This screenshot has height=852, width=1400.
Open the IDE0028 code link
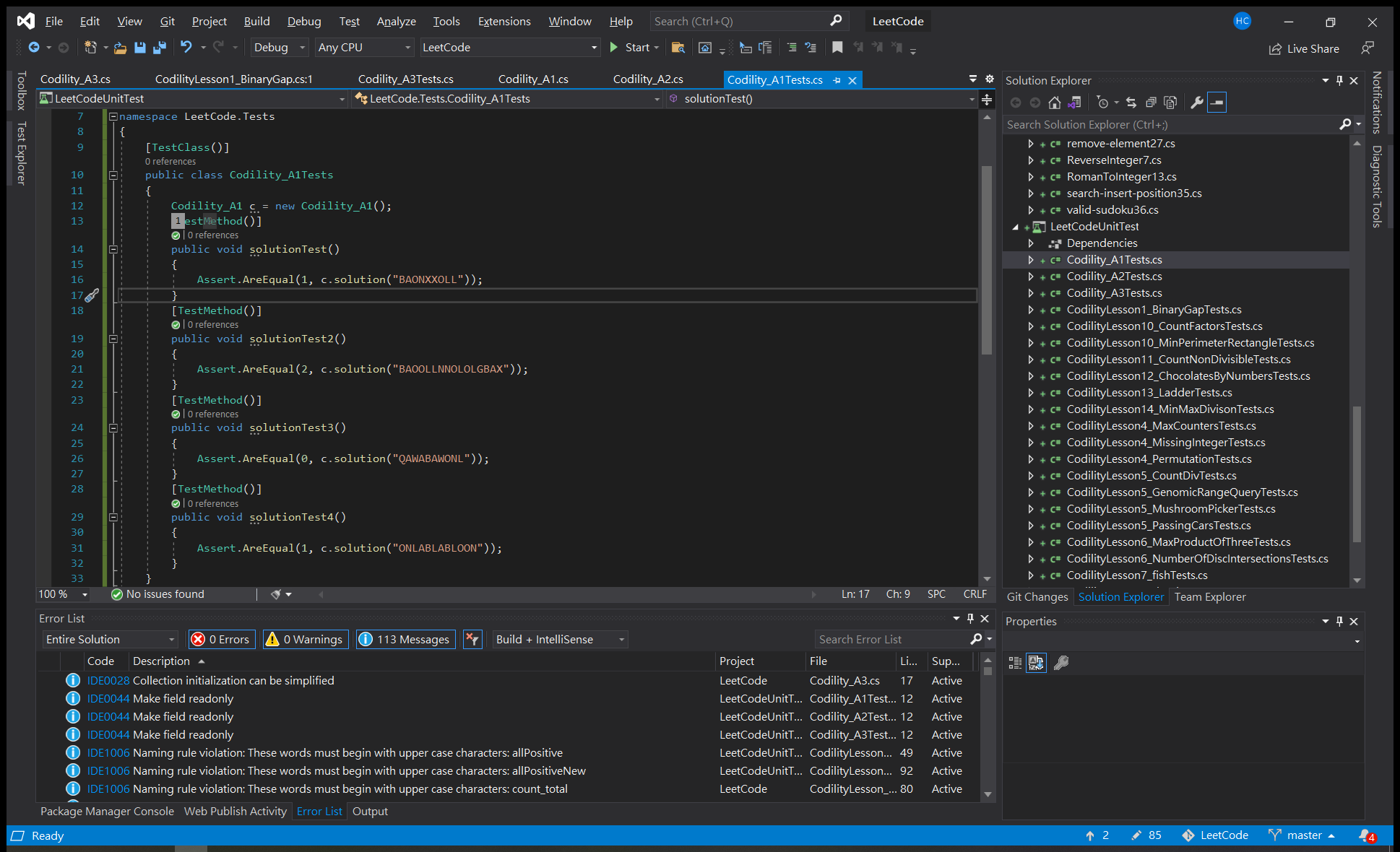(x=108, y=681)
